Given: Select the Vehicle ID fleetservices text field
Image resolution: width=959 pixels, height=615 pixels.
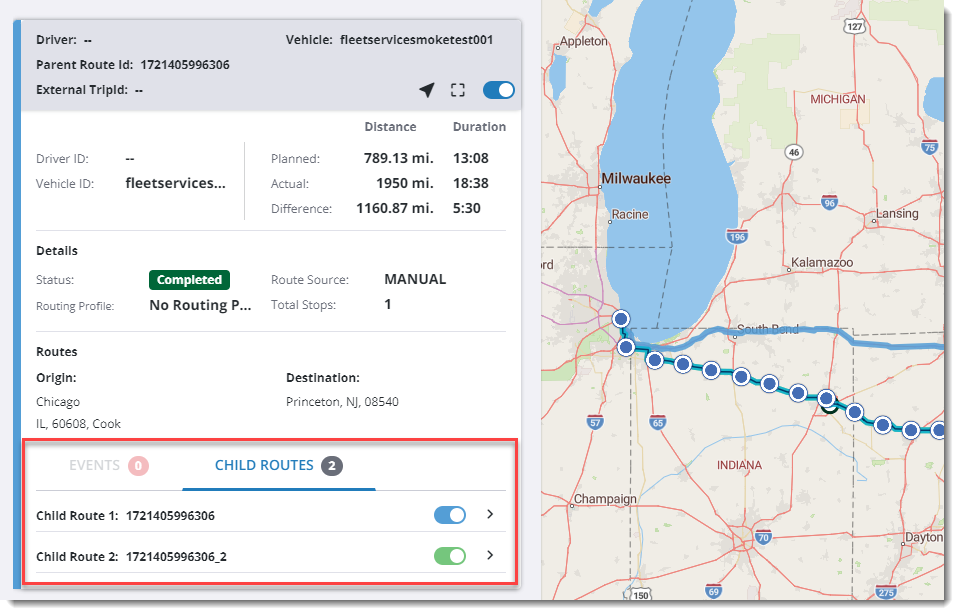Looking at the screenshot, I should (178, 184).
